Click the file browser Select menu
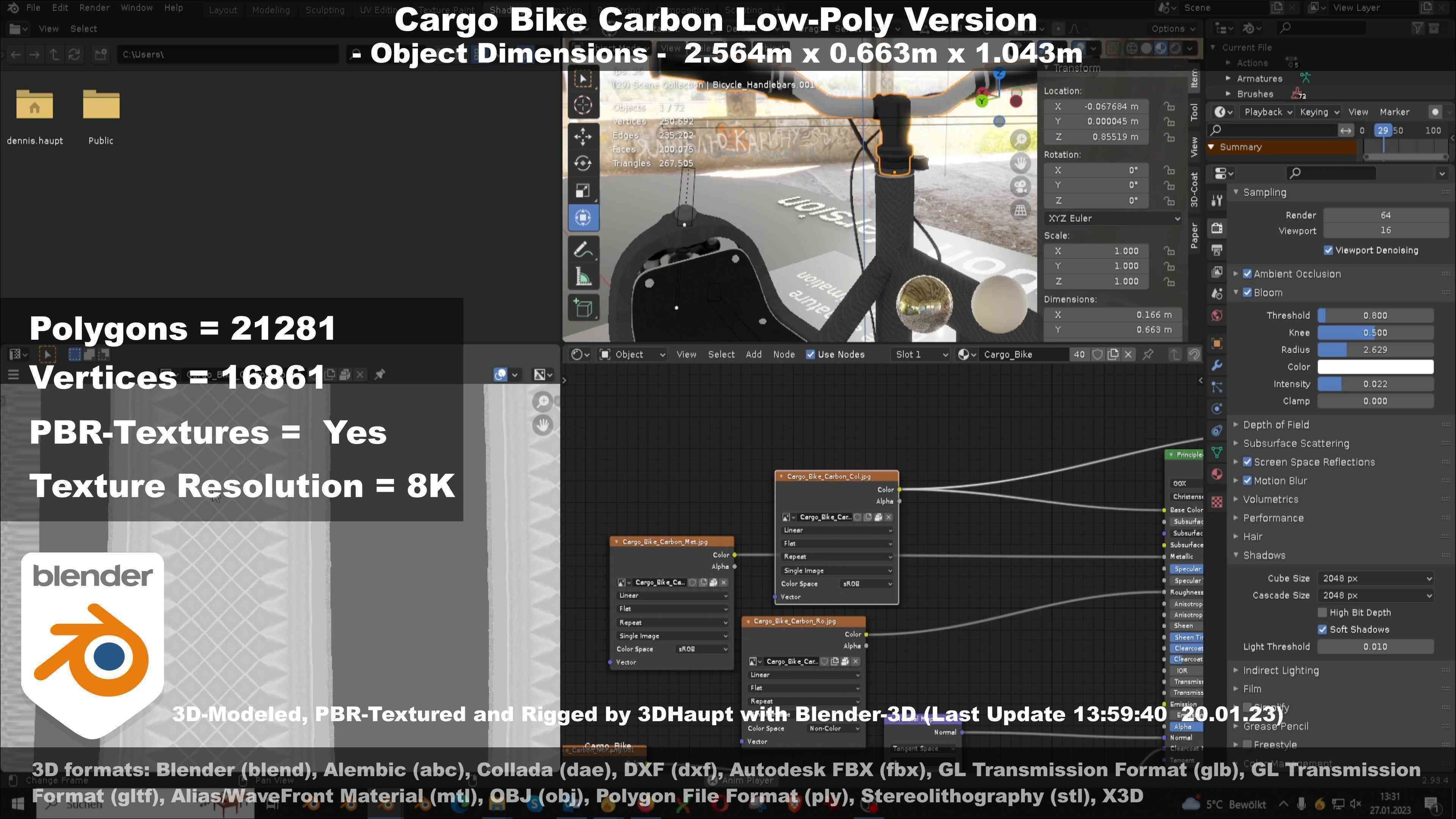 (x=84, y=29)
